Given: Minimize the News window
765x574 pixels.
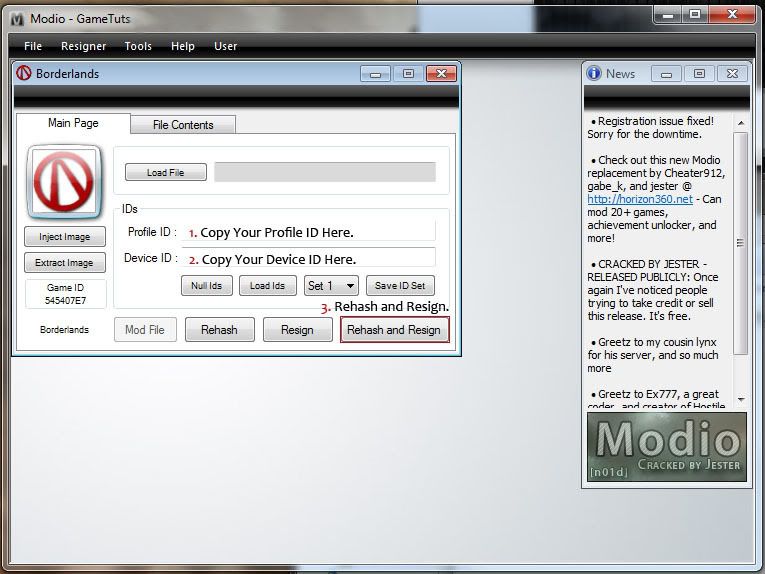Looking at the screenshot, I should click(x=666, y=74).
